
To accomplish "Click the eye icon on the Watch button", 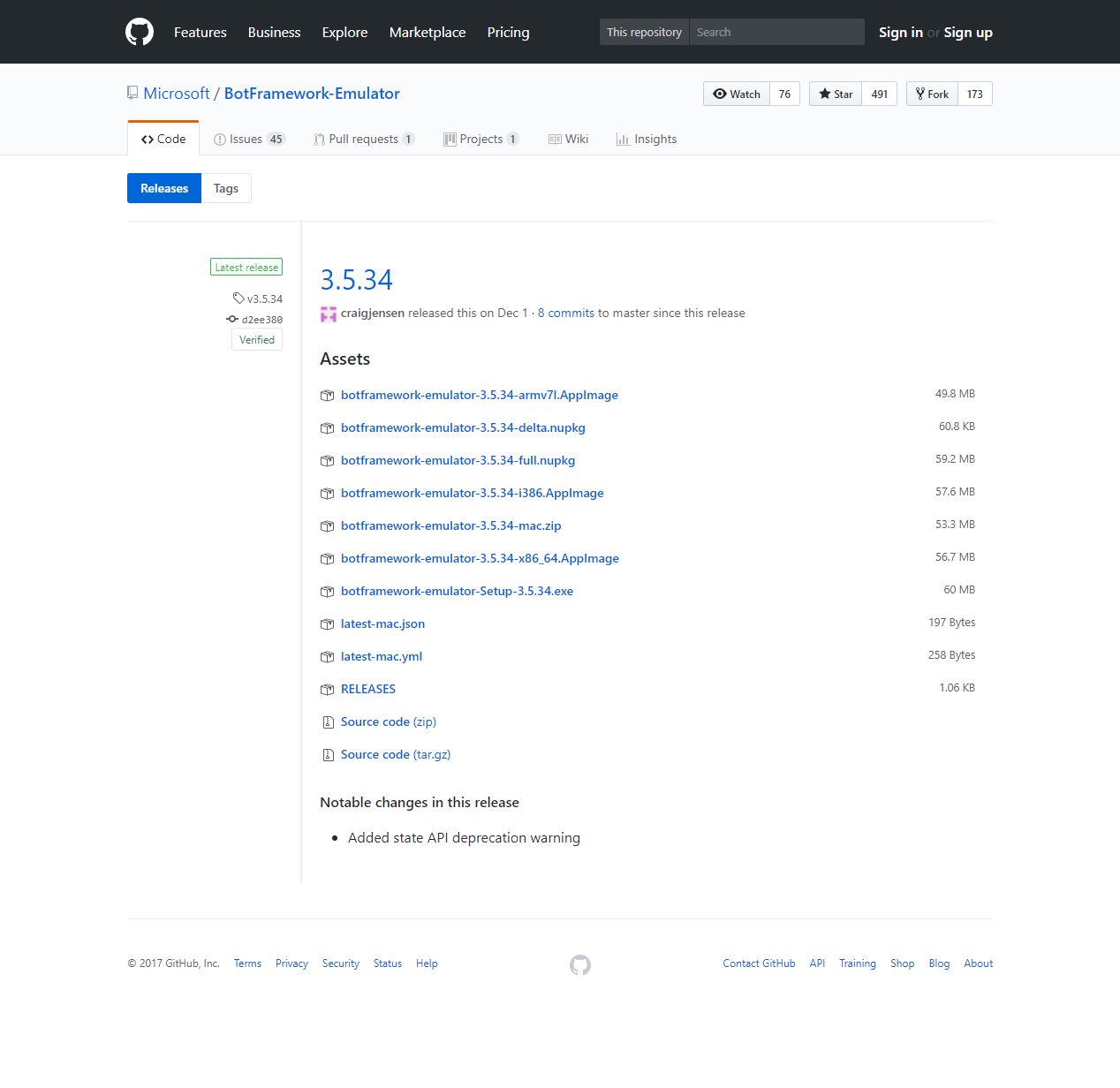I will 722,94.
